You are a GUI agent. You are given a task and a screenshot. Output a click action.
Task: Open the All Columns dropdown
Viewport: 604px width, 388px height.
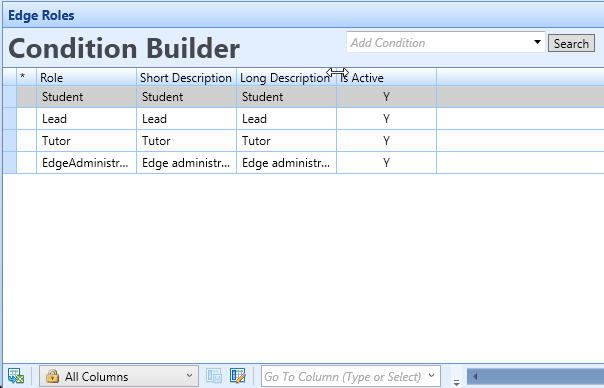click(119, 376)
